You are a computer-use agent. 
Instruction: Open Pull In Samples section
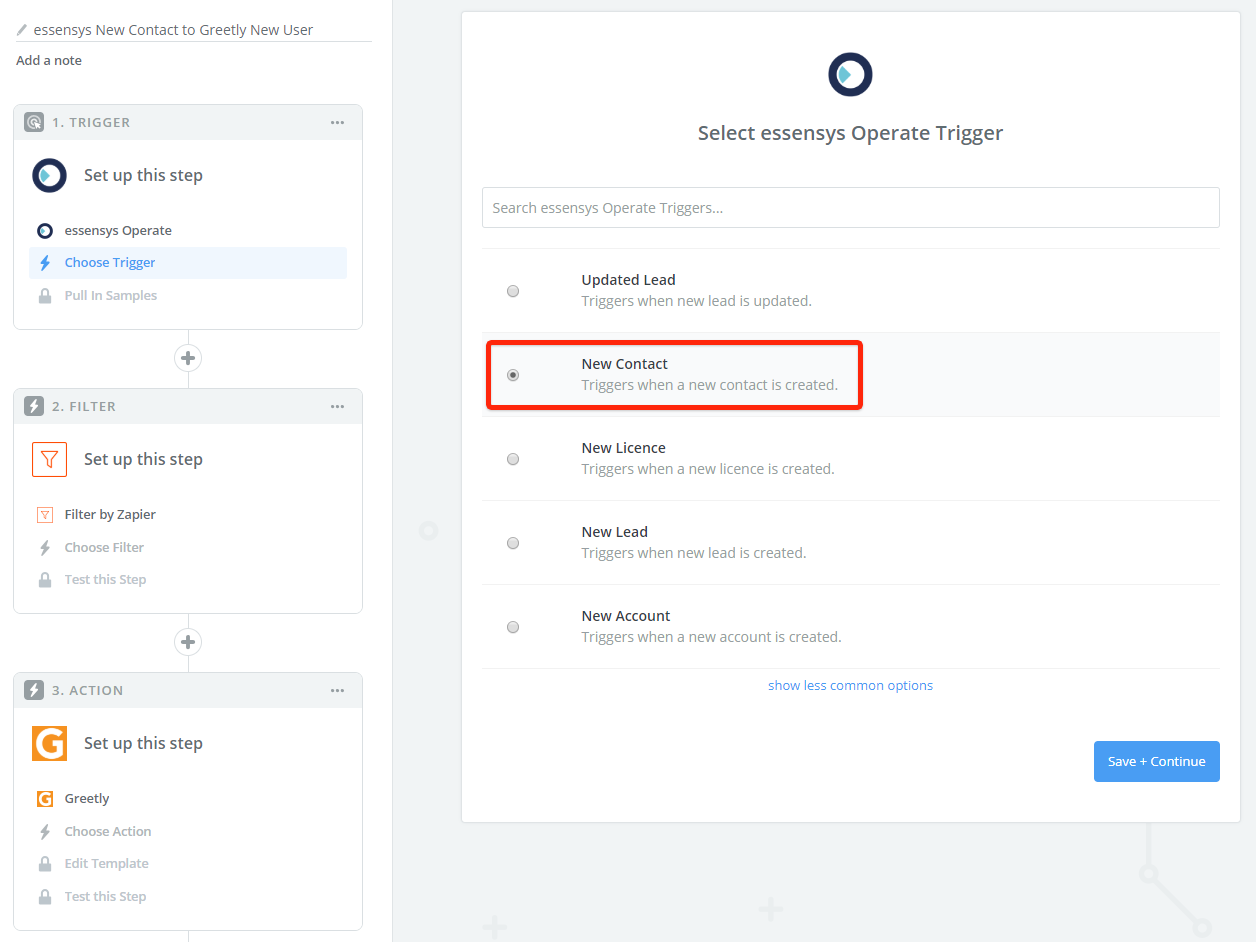tap(111, 295)
